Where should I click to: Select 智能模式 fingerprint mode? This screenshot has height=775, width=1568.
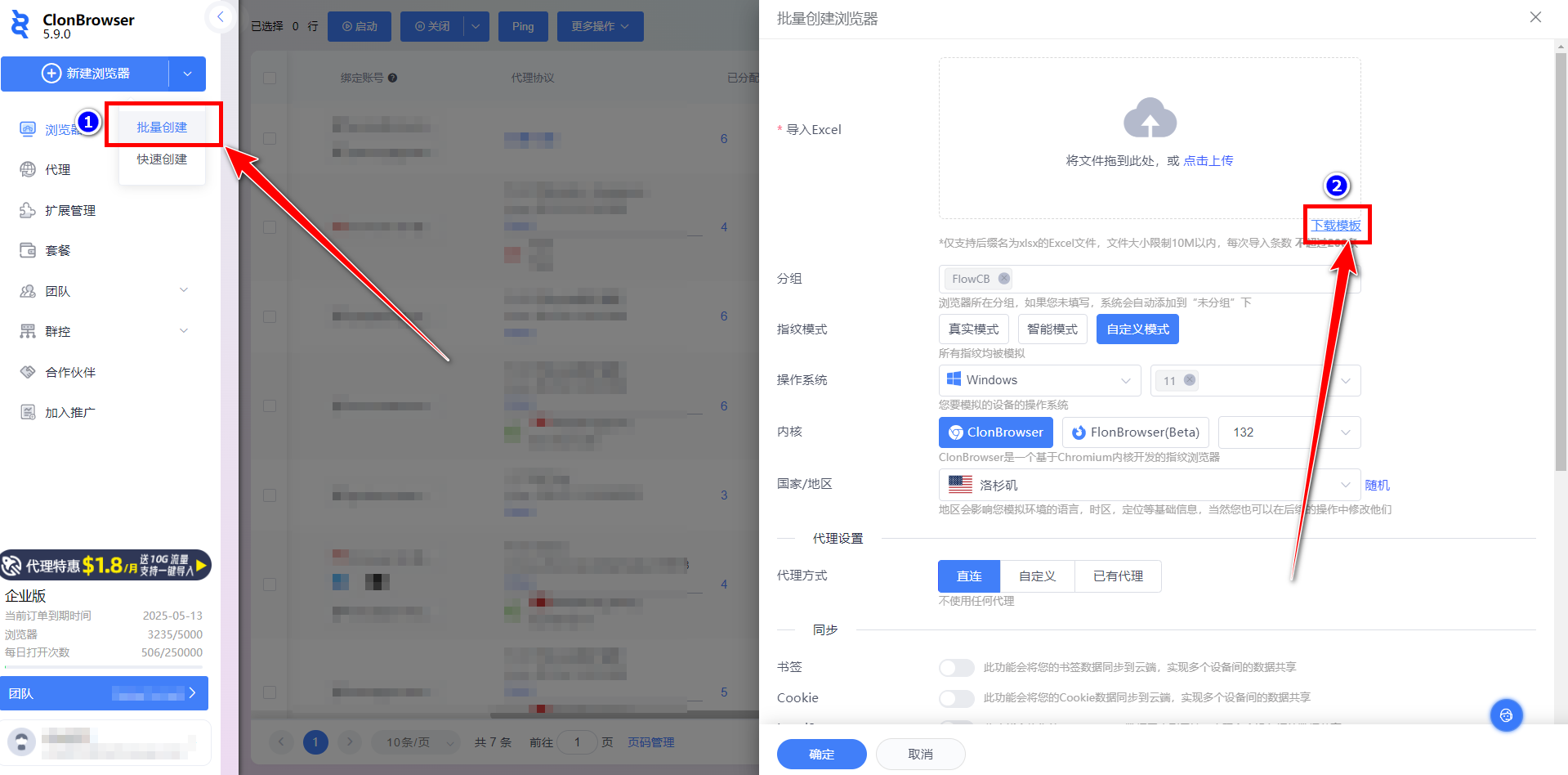(x=1052, y=329)
